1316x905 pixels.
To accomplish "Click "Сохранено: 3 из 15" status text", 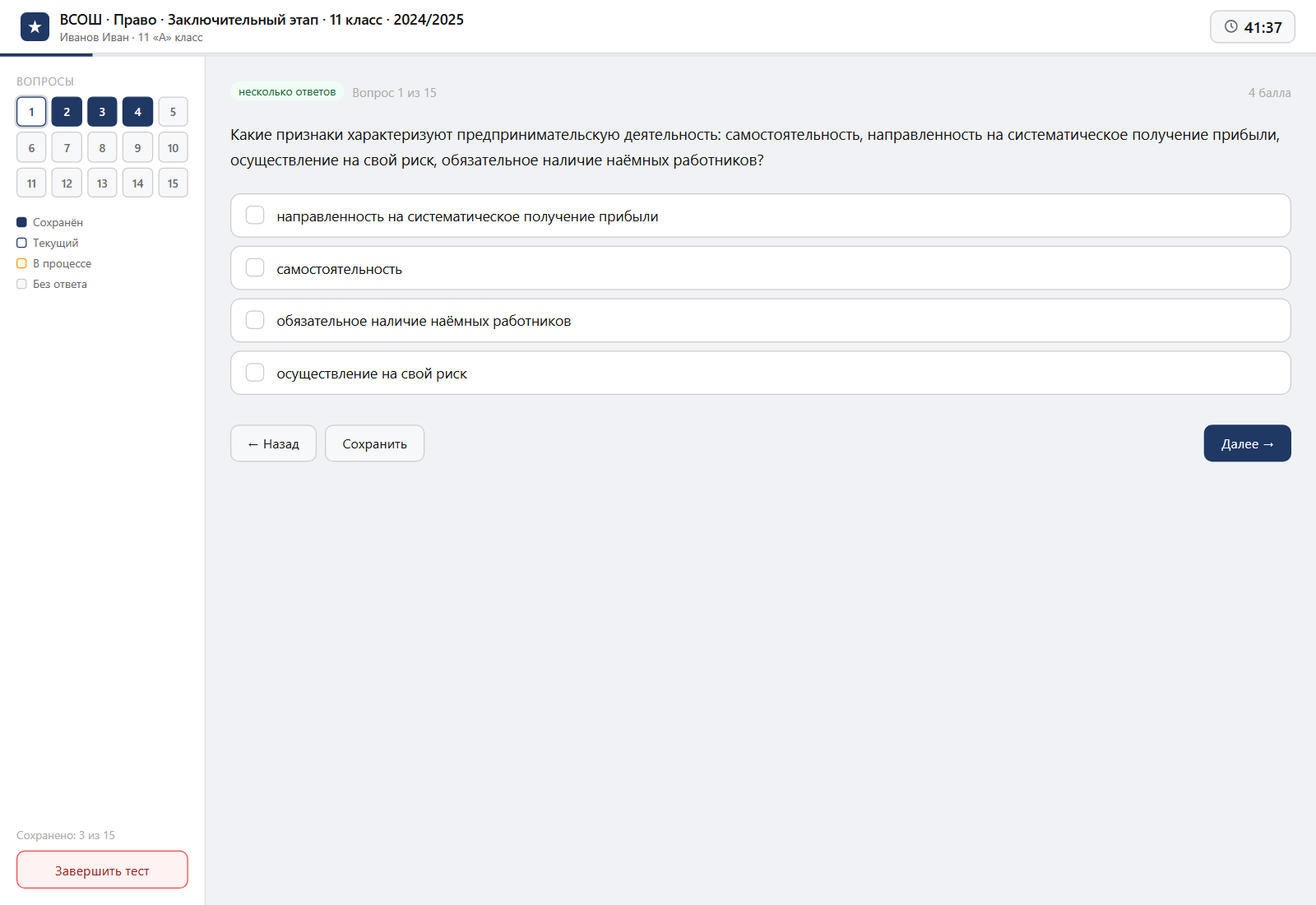I will pos(66,835).
